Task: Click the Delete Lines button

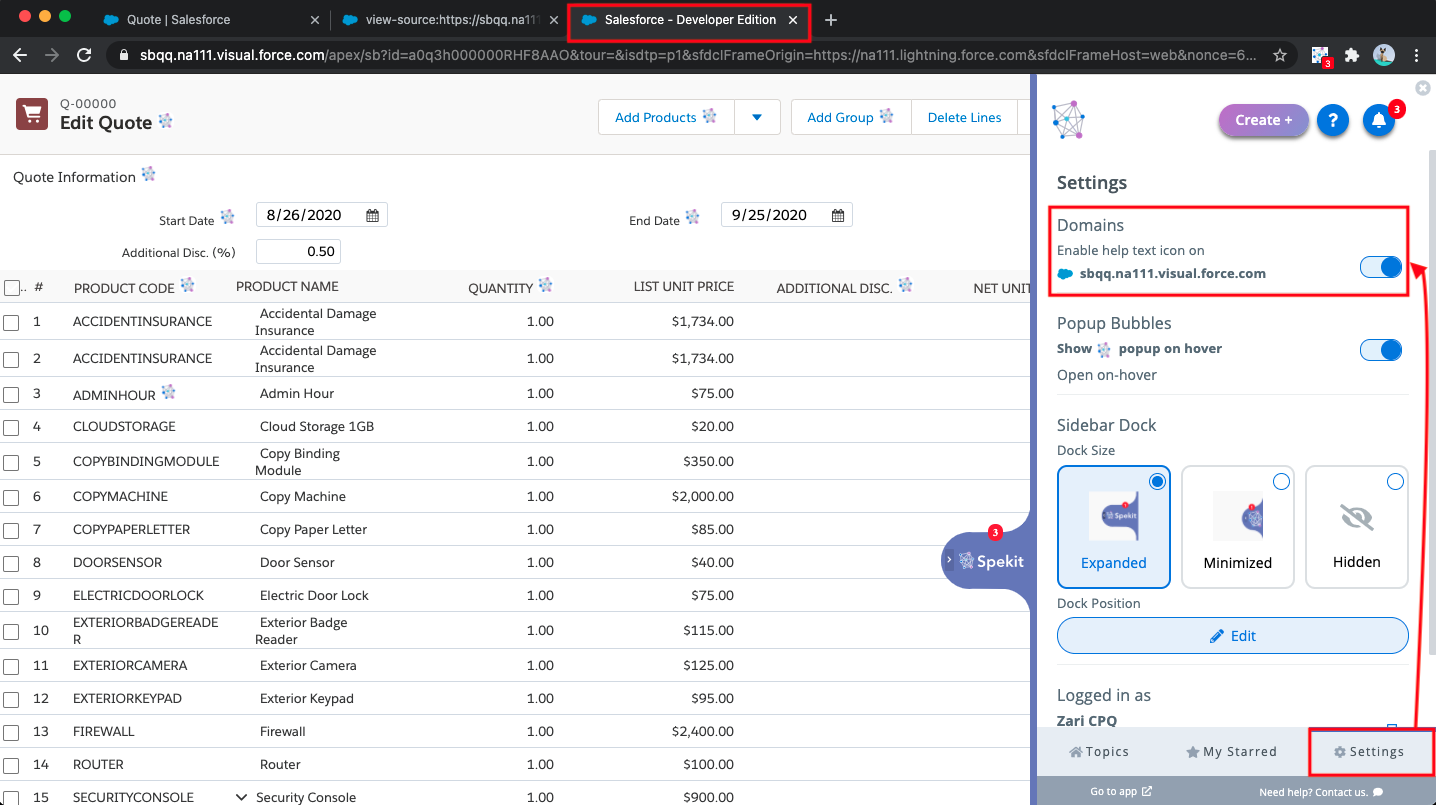Action: pyautogui.click(x=964, y=117)
